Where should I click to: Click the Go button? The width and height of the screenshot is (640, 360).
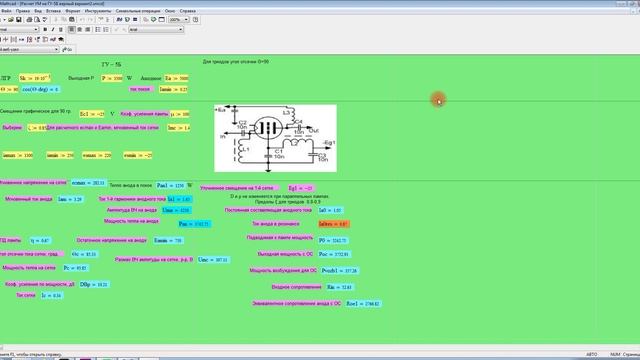pos(67,49)
